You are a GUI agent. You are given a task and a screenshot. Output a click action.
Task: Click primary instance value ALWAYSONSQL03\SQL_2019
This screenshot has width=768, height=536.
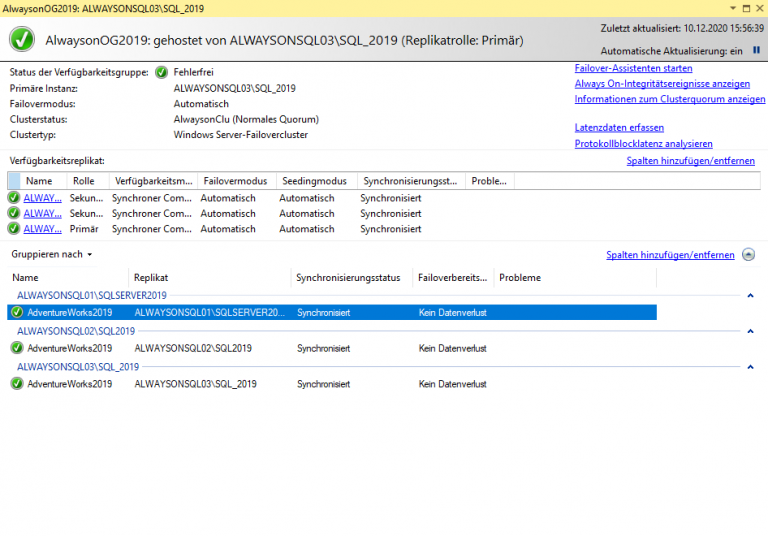point(235,88)
